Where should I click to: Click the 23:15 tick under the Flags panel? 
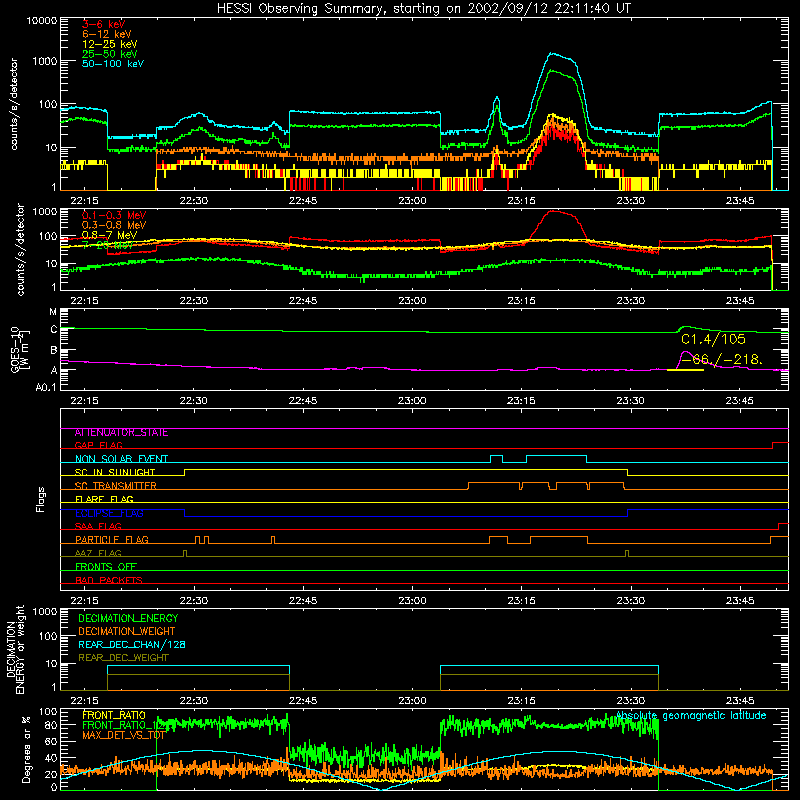(521, 601)
